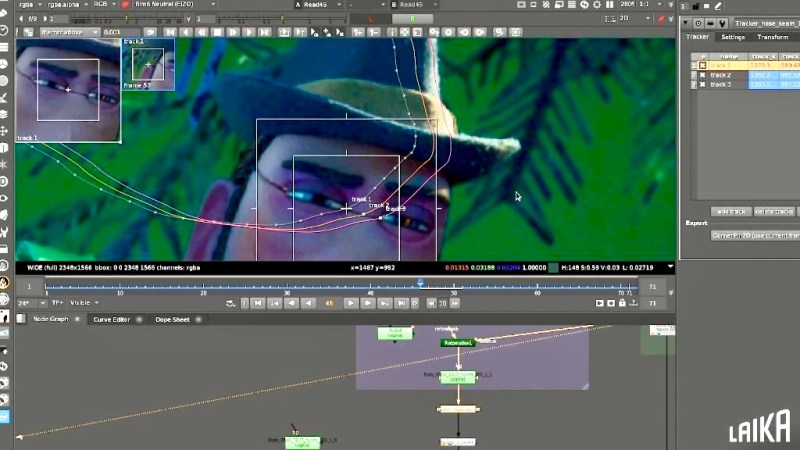The height and width of the screenshot is (450, 800).
Task: Open the 2D view mode dropdown
Action: [x=635, y=19]
